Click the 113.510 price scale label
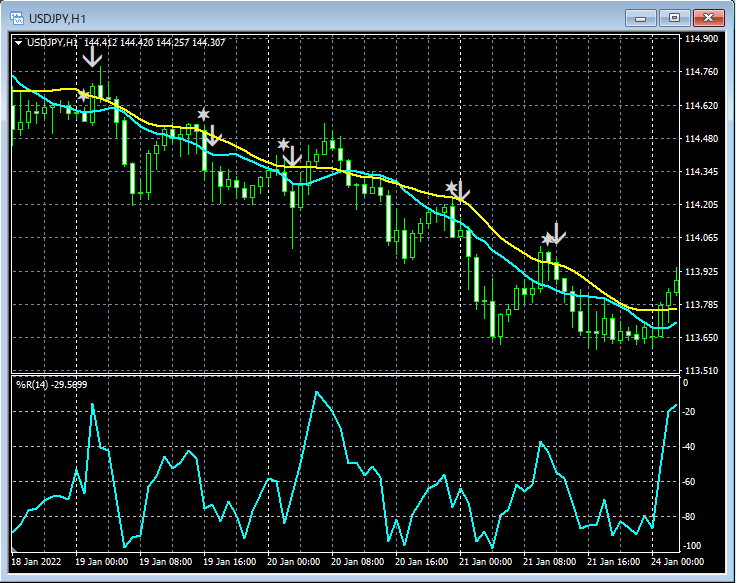The image size is (737, 583). 701,371
